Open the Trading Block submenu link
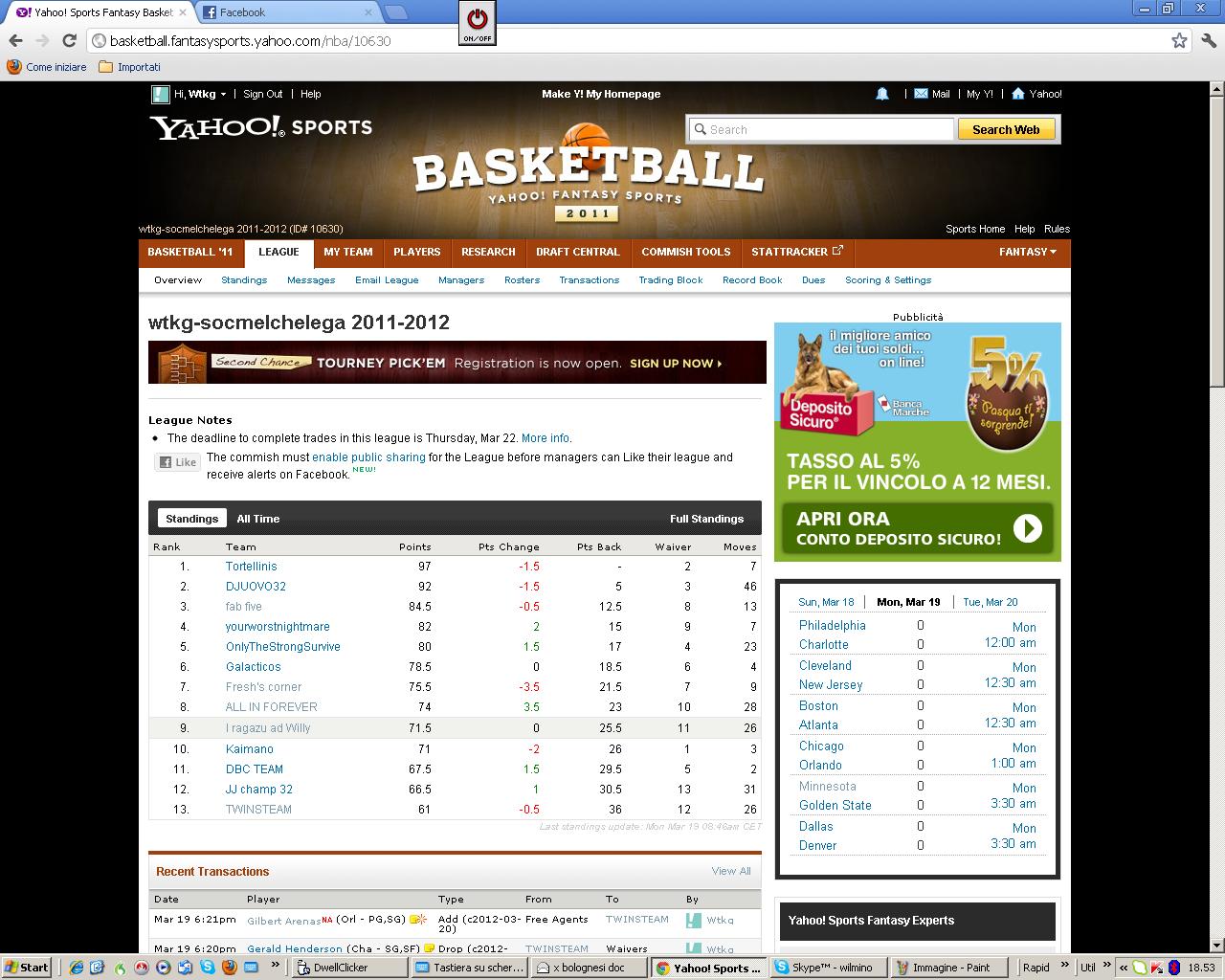The width and height of the screenshot is (1225, 980). point(670,280)
